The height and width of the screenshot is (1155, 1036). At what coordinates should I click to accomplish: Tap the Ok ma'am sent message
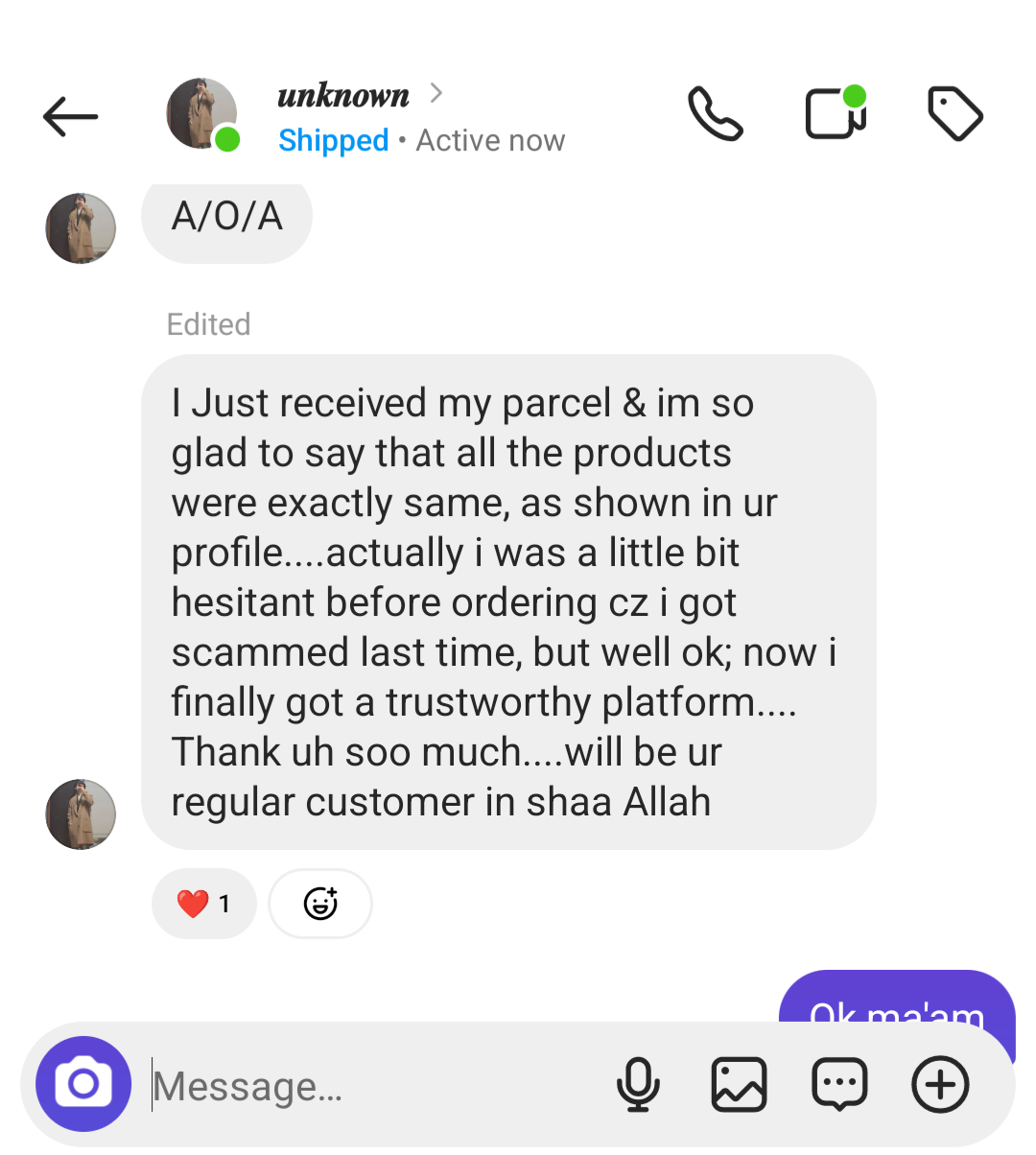pos(897,998)
